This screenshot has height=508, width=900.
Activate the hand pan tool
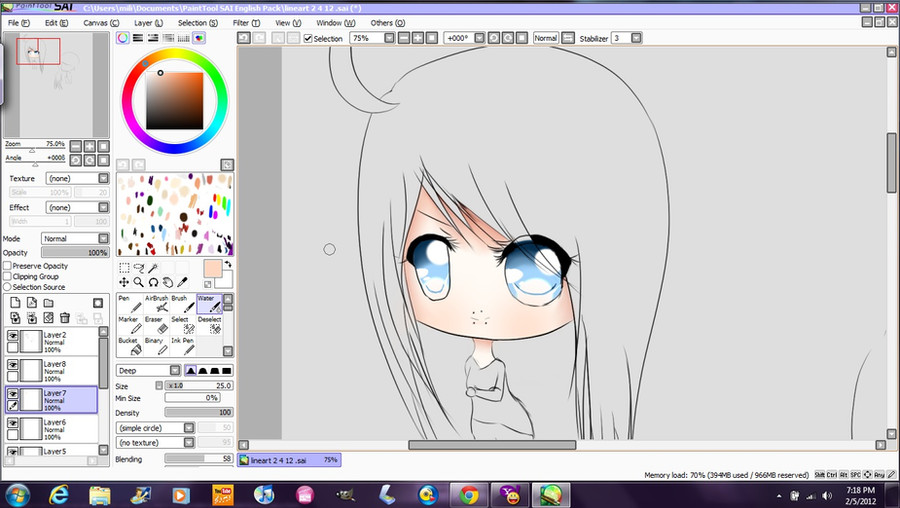pos(168,282)
